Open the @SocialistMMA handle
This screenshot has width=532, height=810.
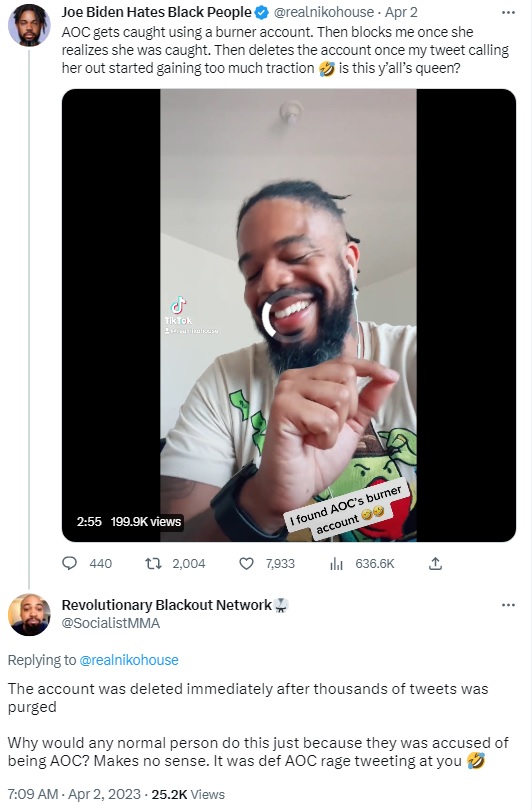coord(111,623)
